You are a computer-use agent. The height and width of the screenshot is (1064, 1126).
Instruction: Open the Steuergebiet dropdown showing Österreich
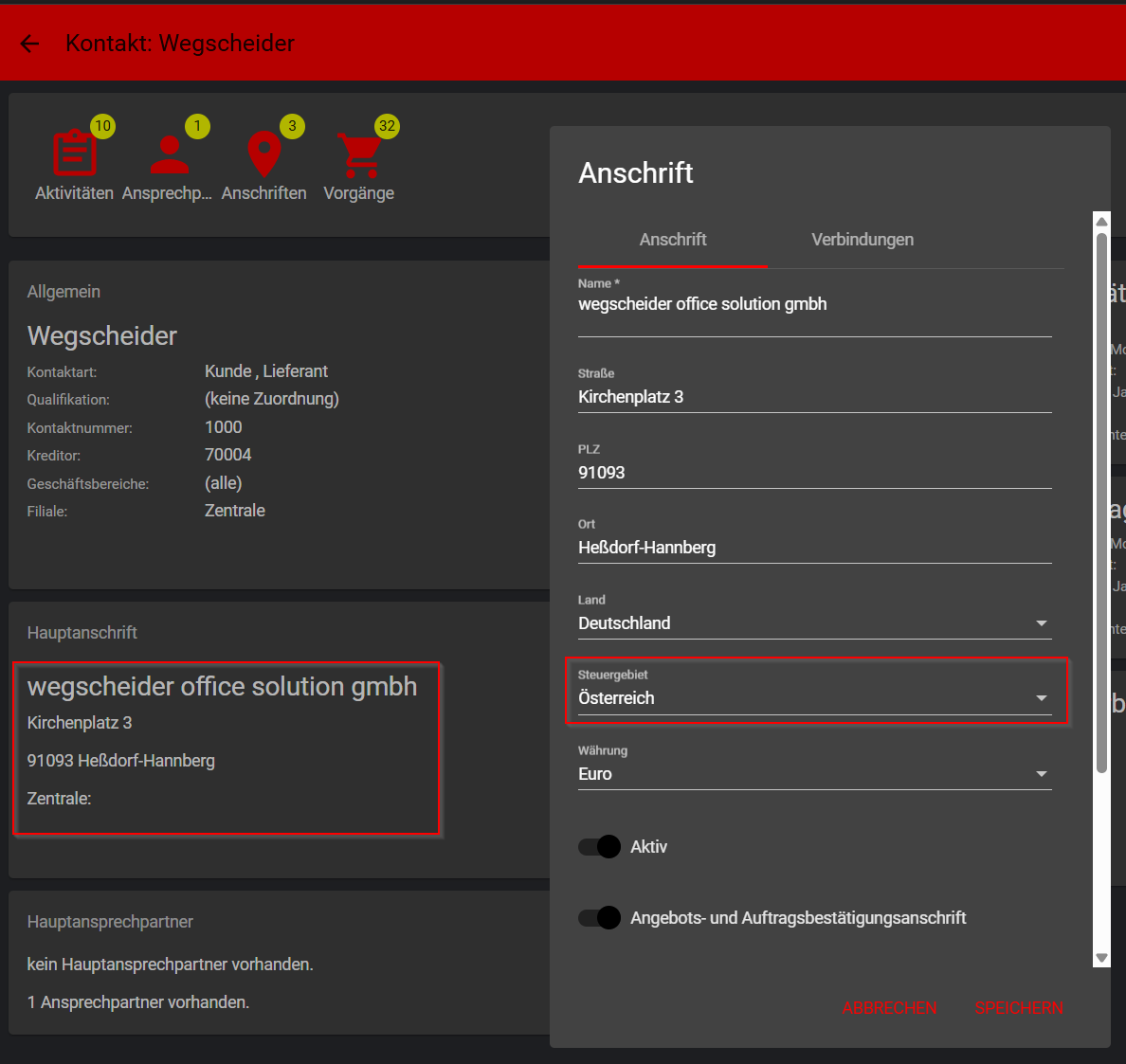815,698
